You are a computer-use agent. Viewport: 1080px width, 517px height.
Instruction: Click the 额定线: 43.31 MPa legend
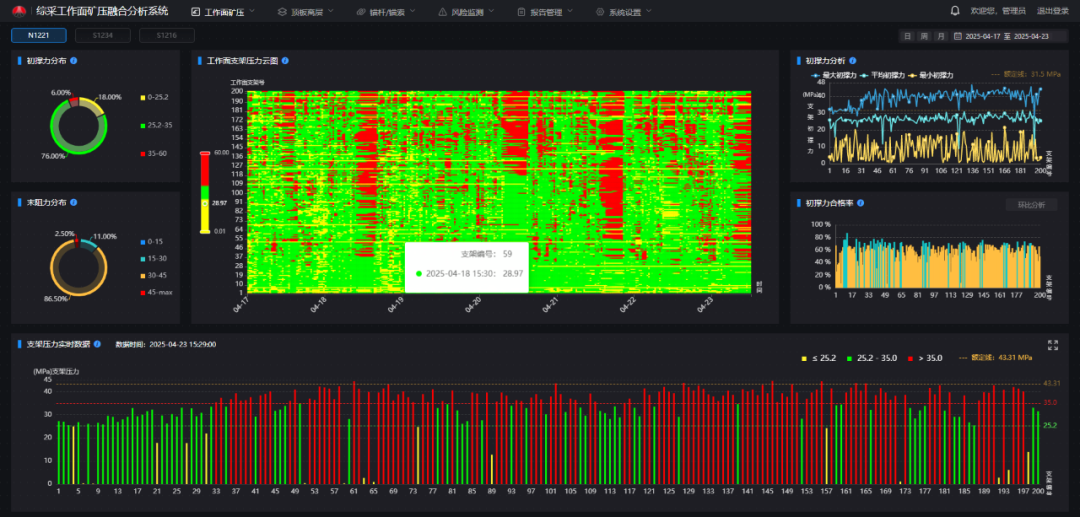(x=995, y=358)
